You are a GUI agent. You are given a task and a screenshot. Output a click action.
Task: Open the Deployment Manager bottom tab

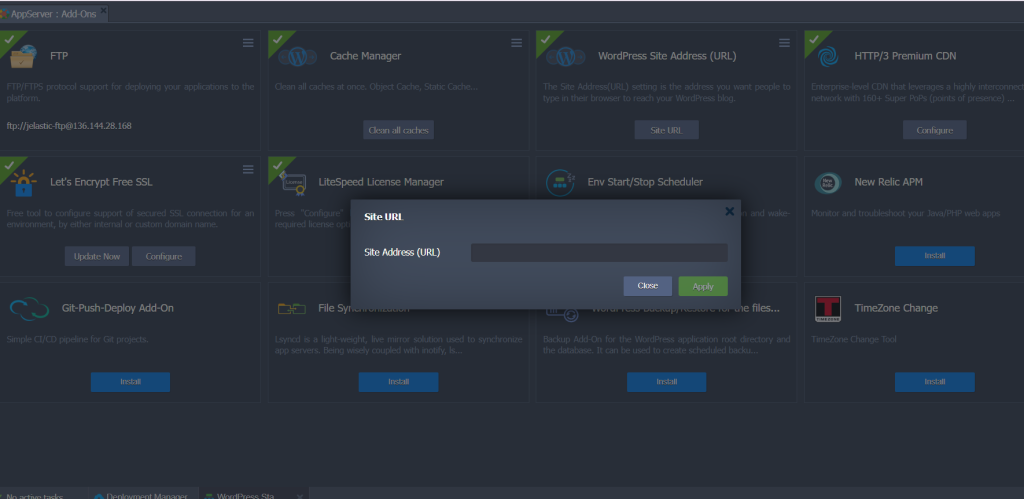click(x=142, y=496)
